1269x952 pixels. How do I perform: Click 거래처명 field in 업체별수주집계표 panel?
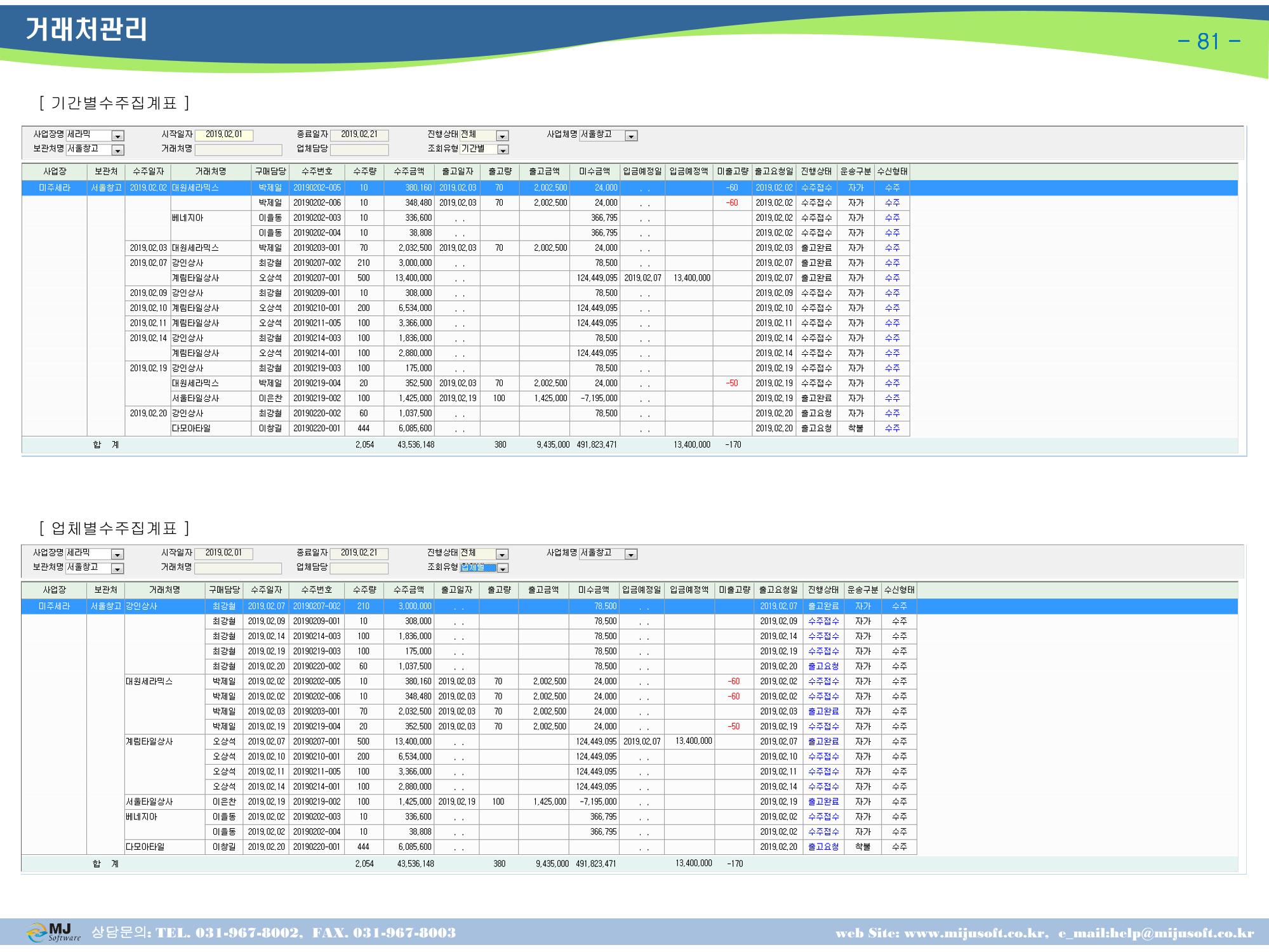238,568
